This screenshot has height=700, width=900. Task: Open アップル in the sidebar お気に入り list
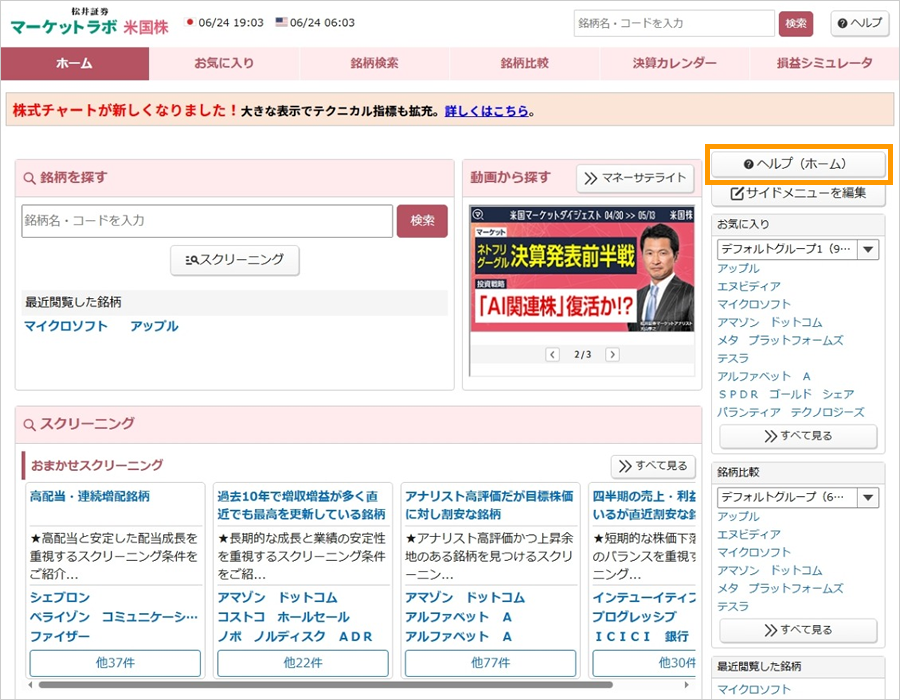click(738, 269)
